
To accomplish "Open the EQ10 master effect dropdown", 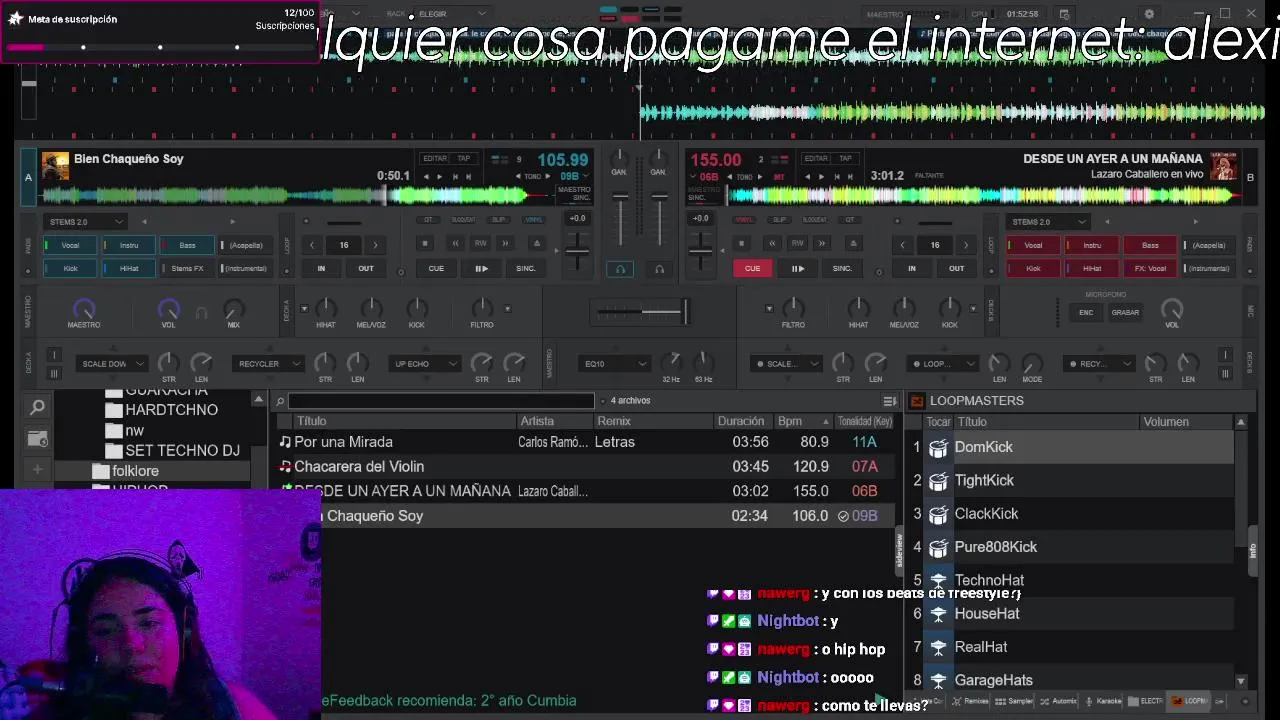I will click(613, 364).
